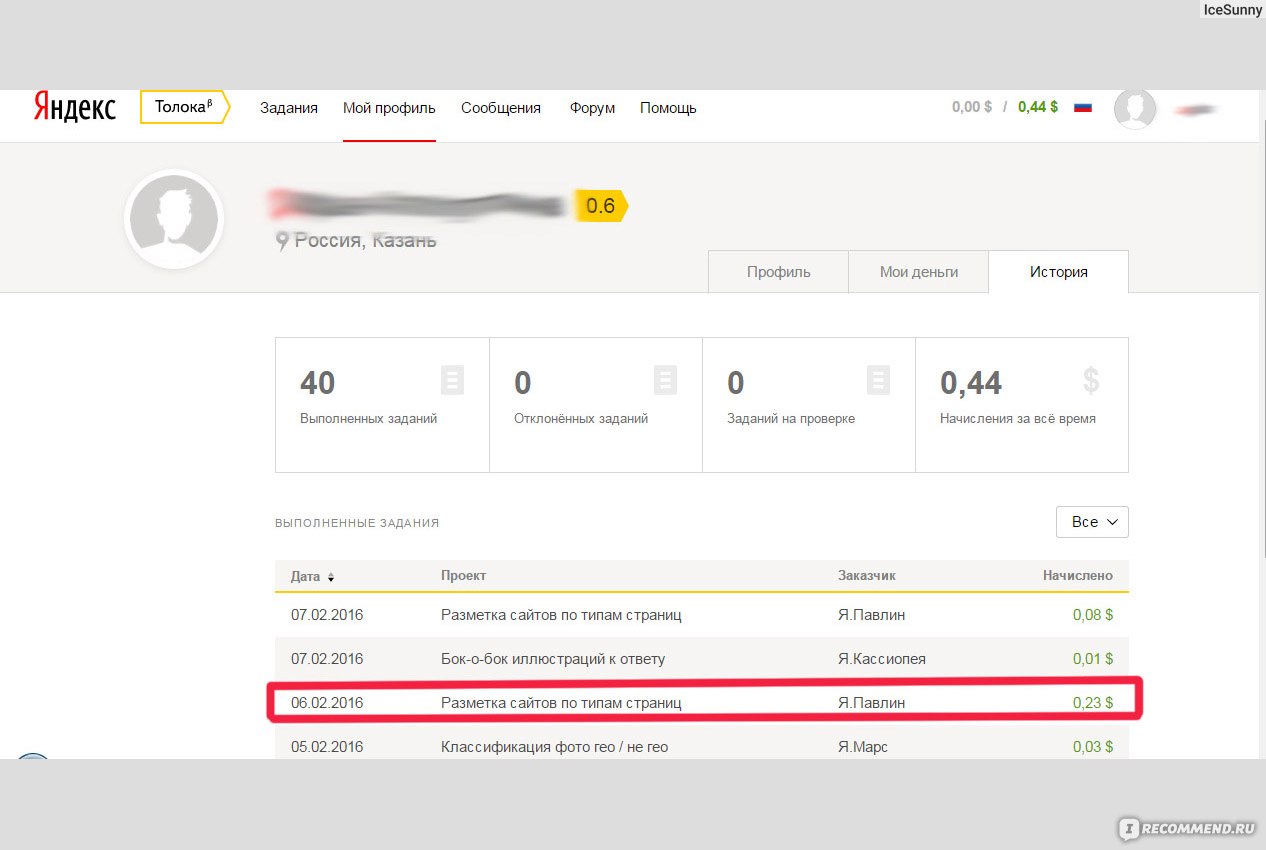Click the green 0,44 $ balance in header
1266x850 pixels.
click(1038, 107)
